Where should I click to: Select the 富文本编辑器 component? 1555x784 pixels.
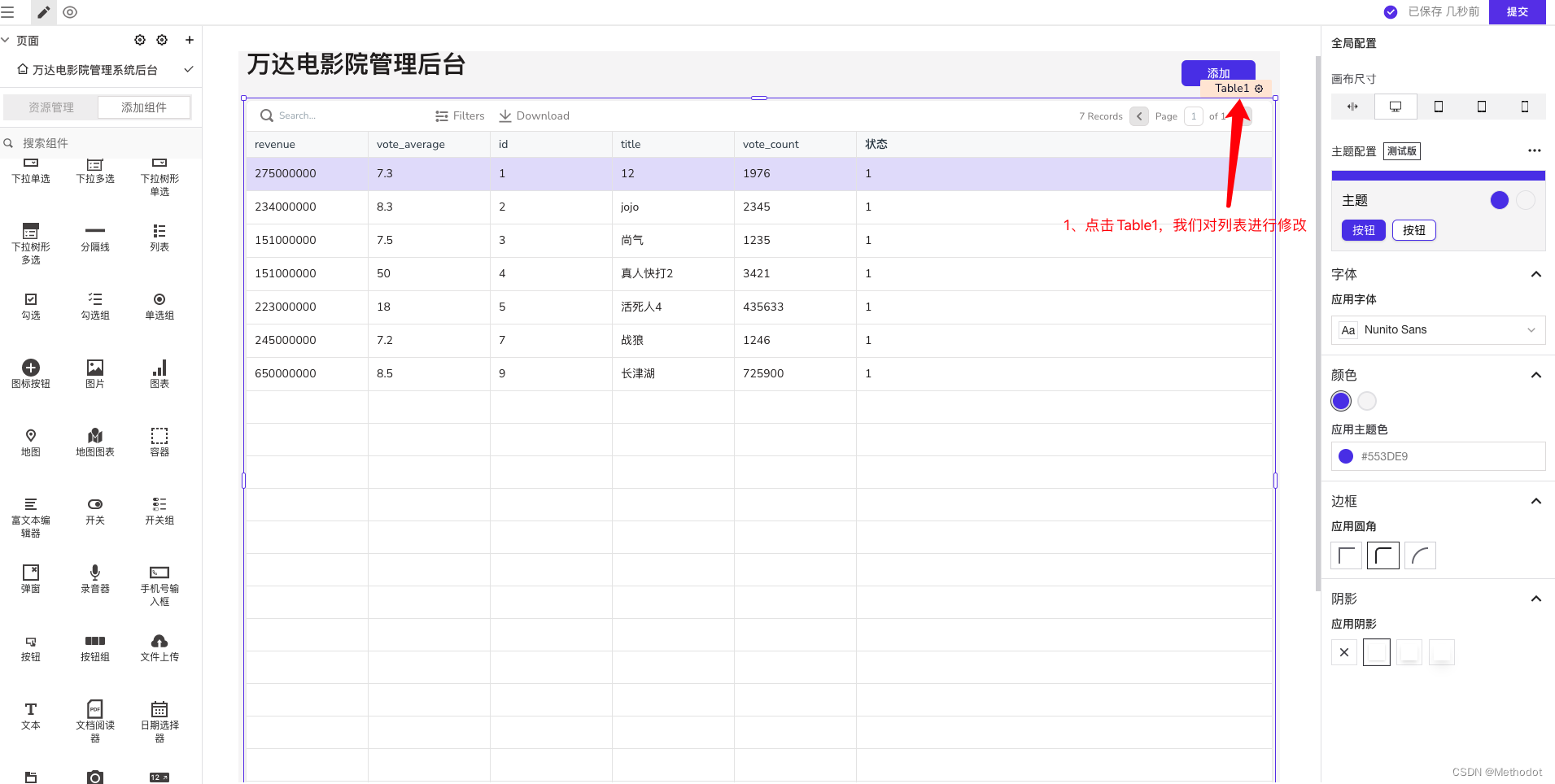[31, 516]
